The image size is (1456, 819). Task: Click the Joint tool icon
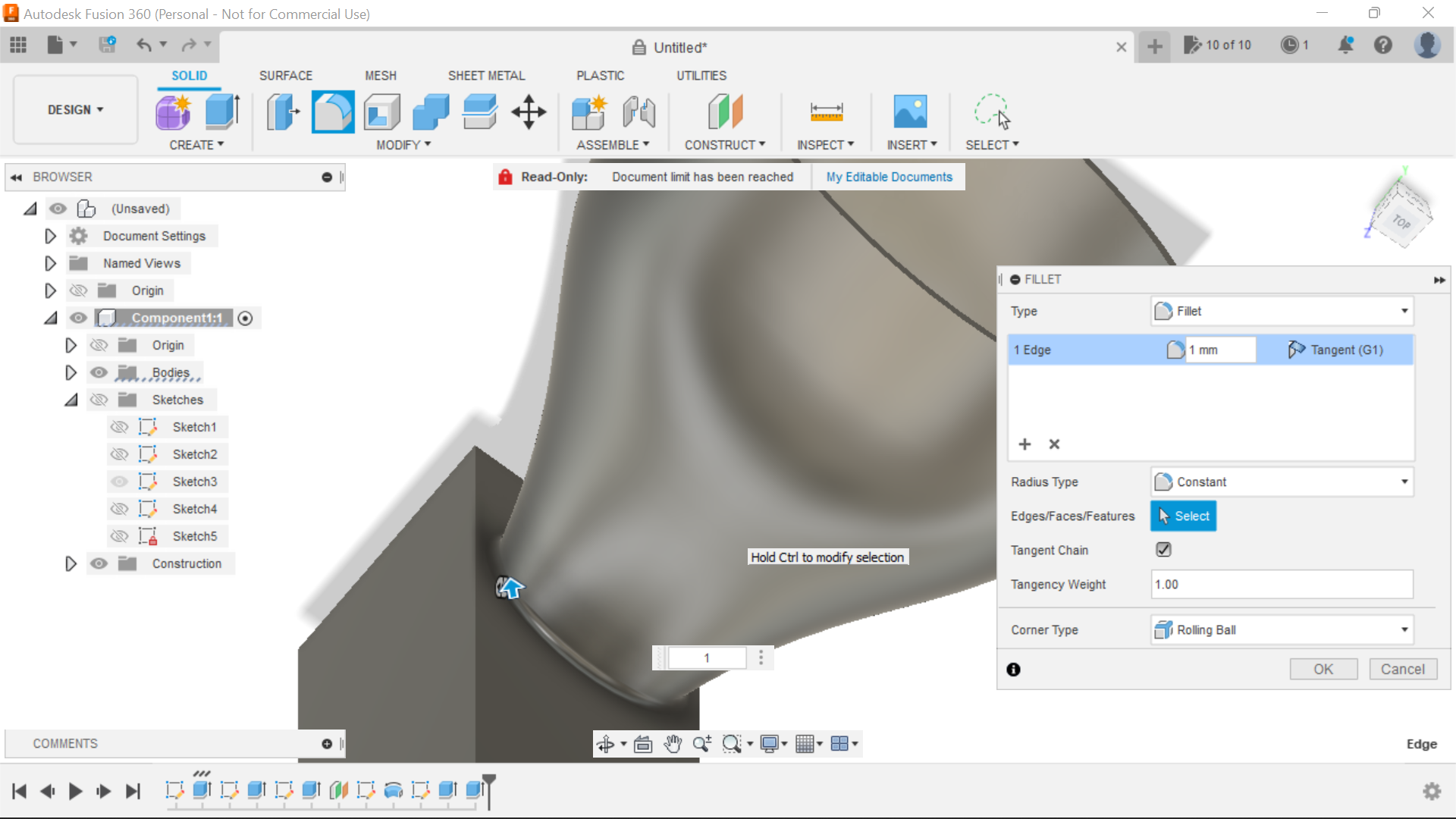[638, 111]
